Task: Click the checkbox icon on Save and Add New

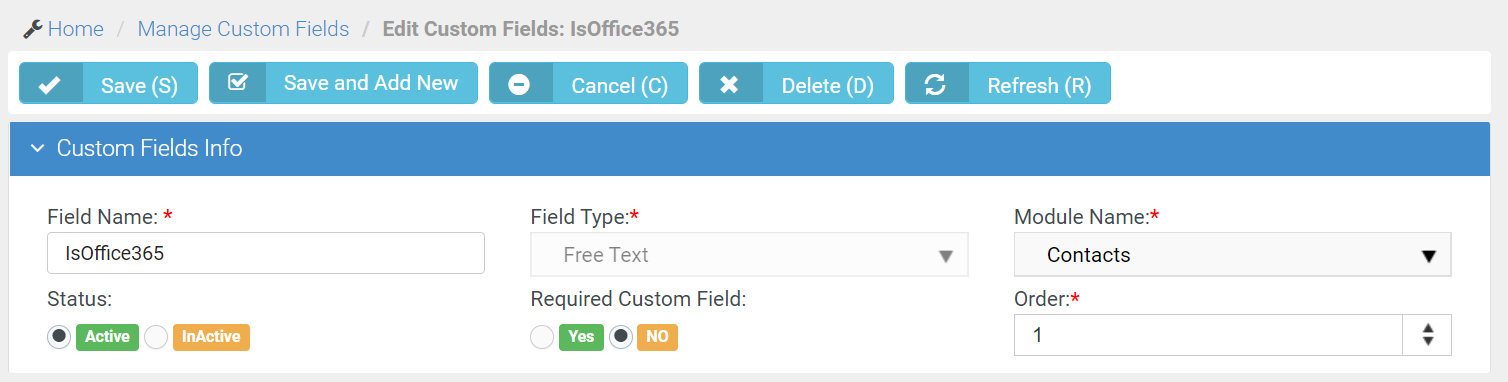Action: 238,82
